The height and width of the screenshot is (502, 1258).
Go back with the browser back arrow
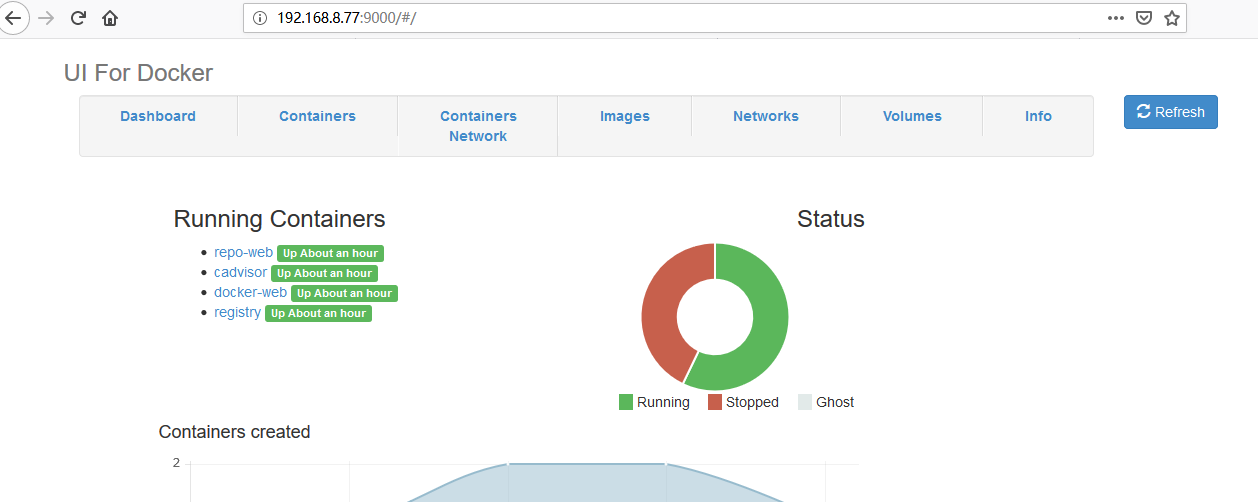pyautogui.click(x=13, y=18)
